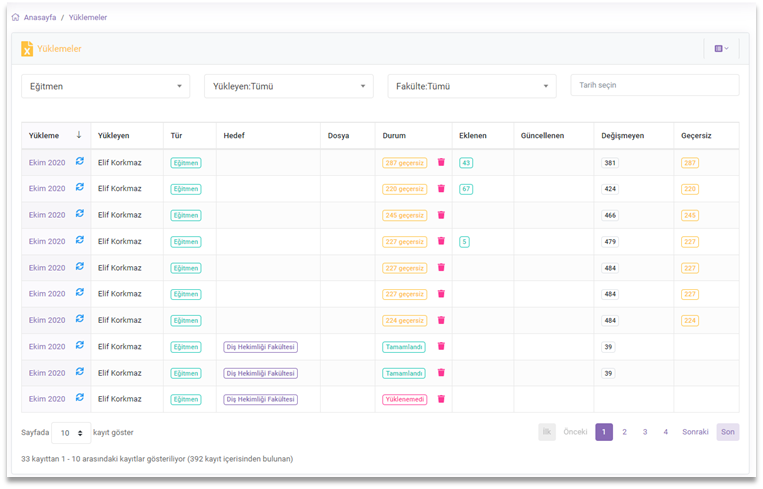
Task: Click the sort arrow in the Yükleme column header
Action: click(79, 135)
